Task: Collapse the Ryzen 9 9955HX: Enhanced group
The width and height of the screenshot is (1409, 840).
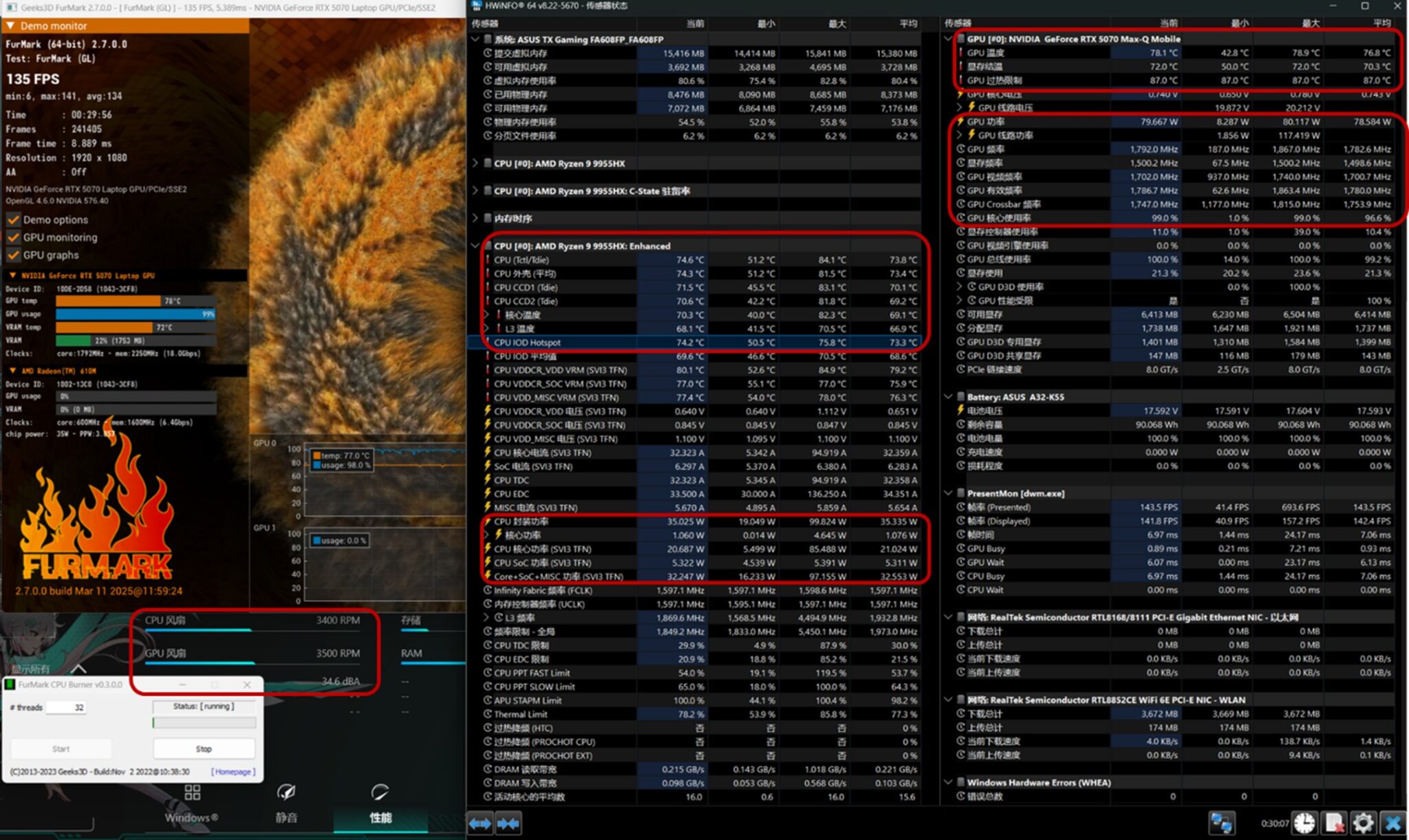Action: pyautogui.click(x=475, y=246)
